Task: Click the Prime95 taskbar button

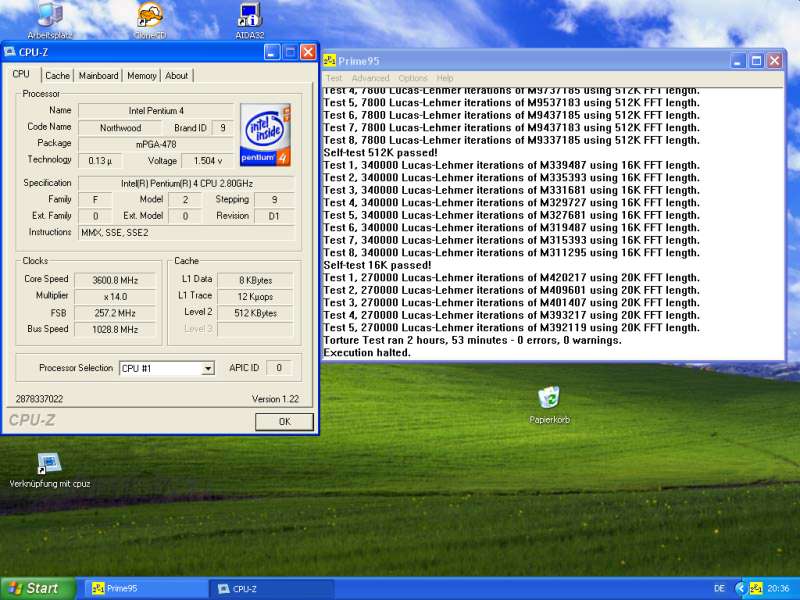Action: pyautogui.click(x=145, y=588)
